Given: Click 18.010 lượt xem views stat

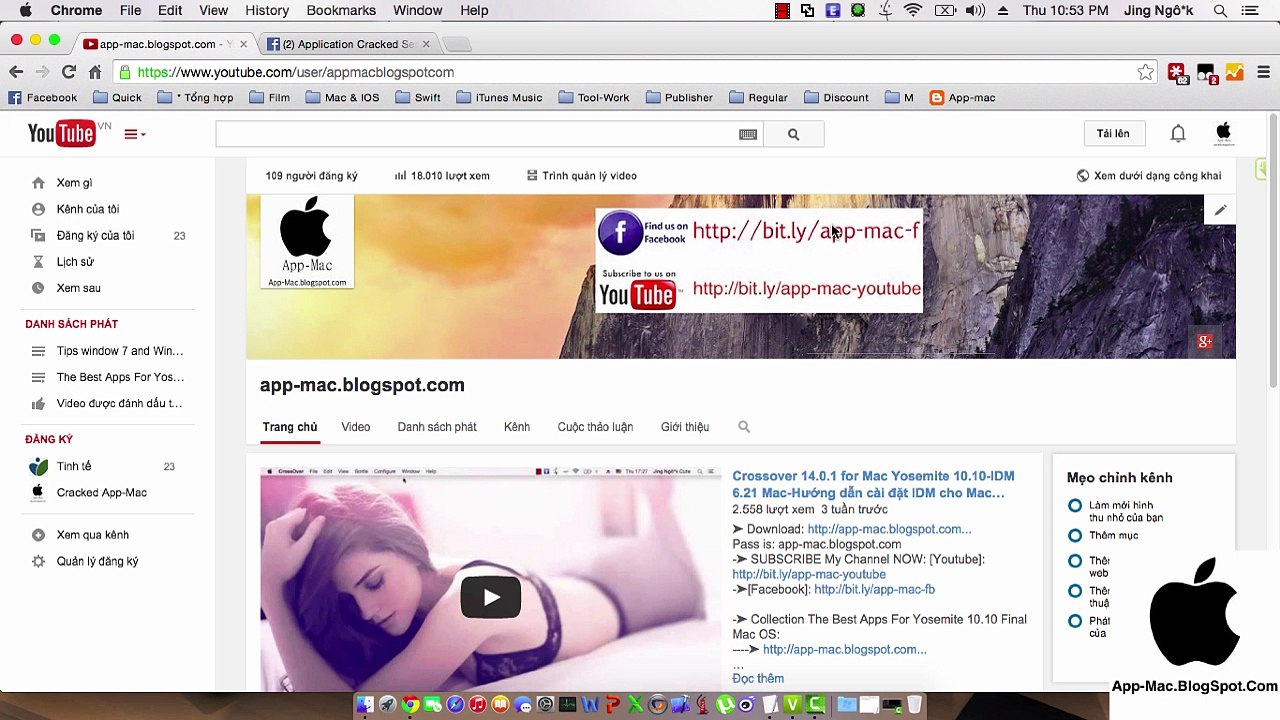Looking at the screenshot, I should tap(442, 176).
